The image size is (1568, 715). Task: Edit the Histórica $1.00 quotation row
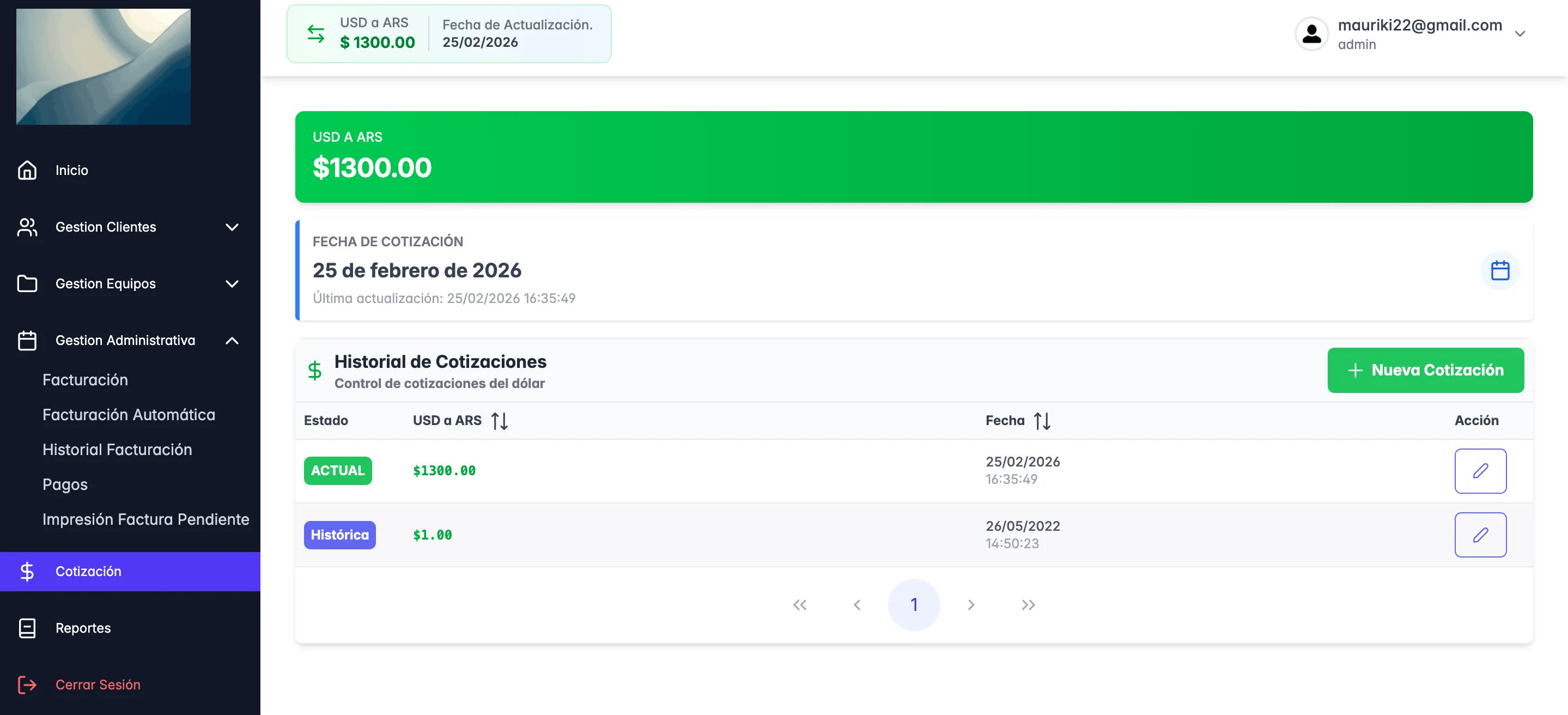[1480, 535]
